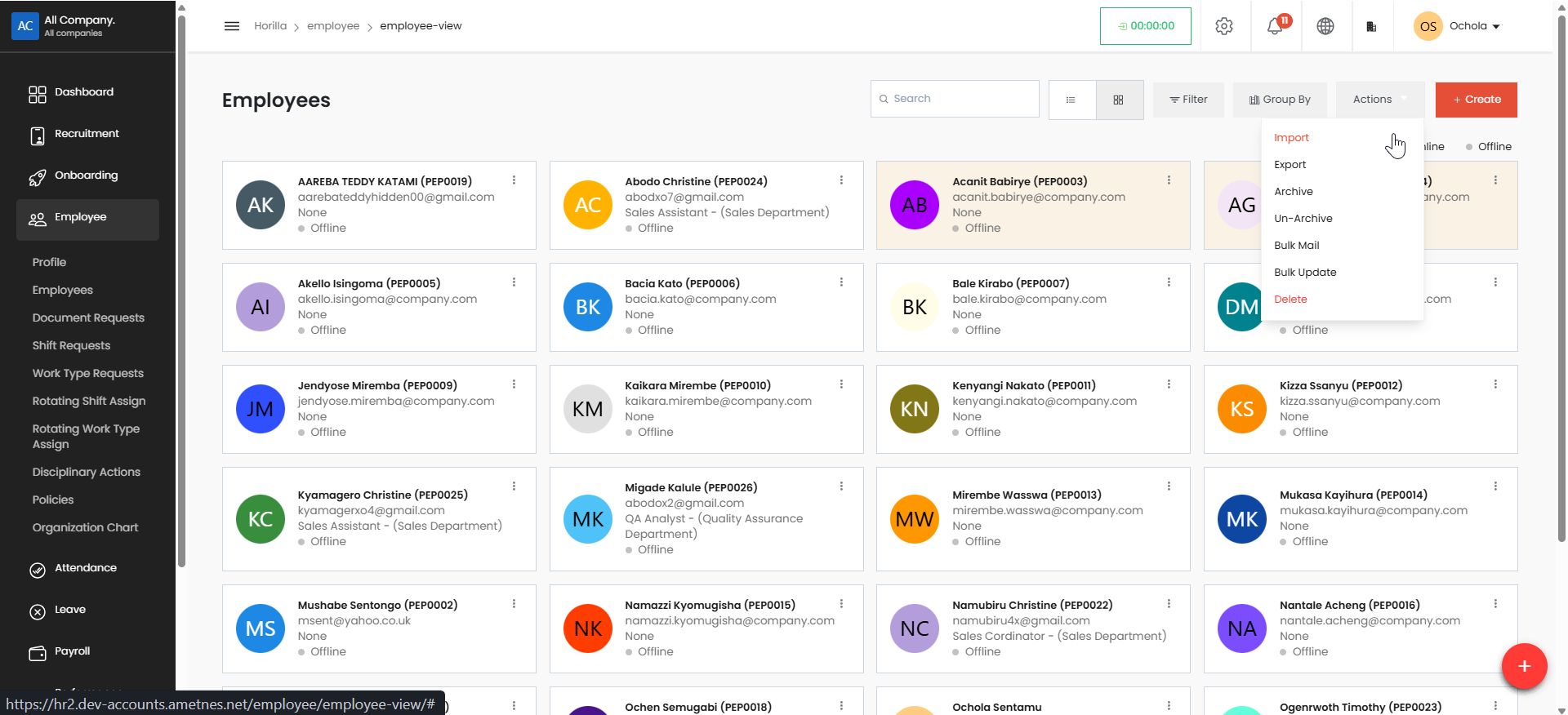Image resolution: width=1568 pixels, height=715 pixels.
Task: Open Work Type Requests link
Action: 88,373
